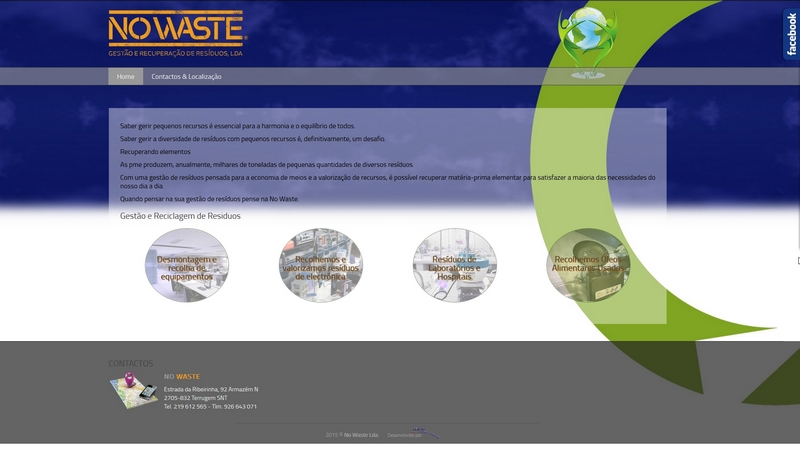Click the postal code 2705-832 Terrugem SNT
This screenshot has width=800, height=450.
[195, 398]
